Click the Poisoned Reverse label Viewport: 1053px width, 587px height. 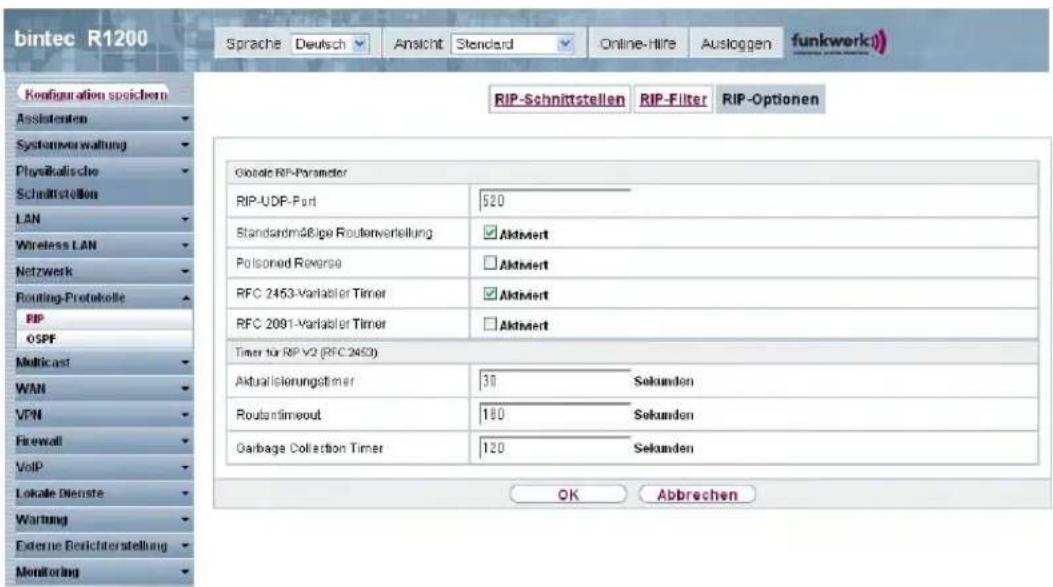click(289, 263)
